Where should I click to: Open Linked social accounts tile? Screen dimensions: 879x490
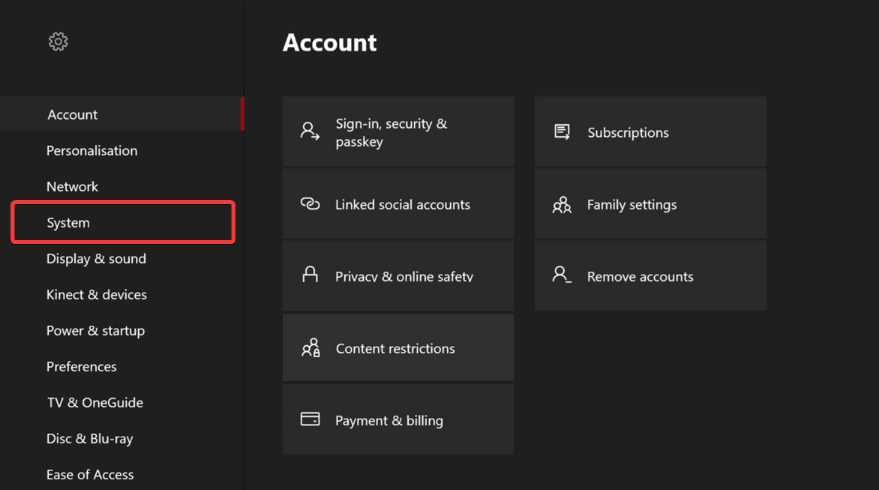399,204
